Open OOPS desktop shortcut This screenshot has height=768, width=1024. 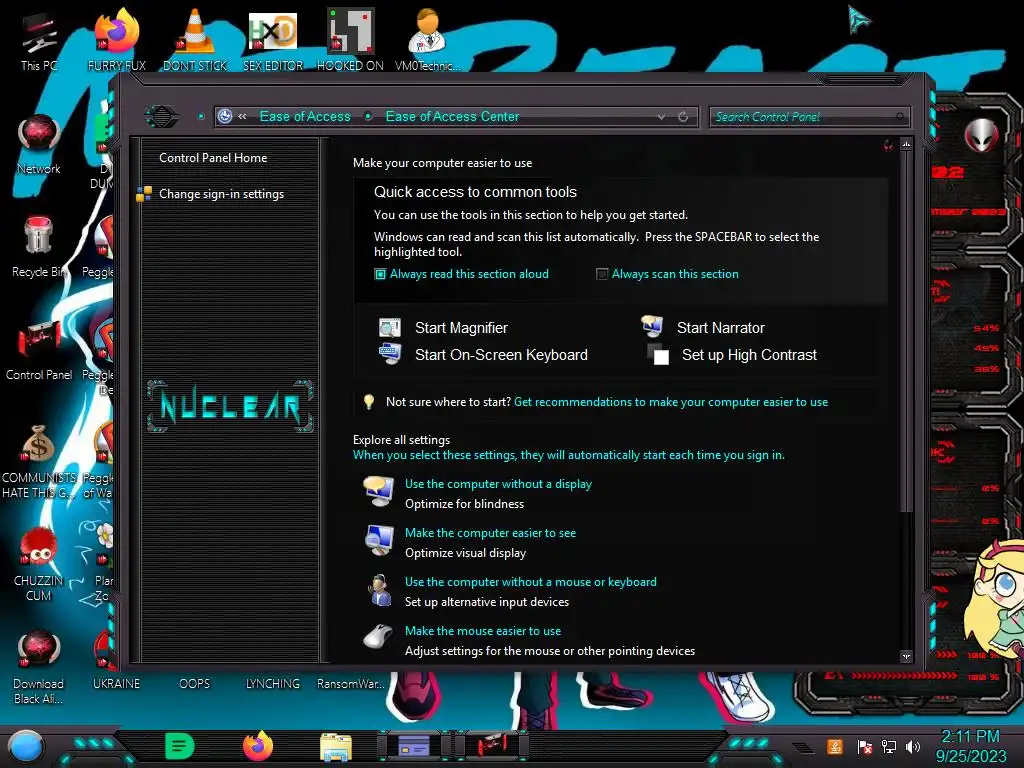click(195, 683)
